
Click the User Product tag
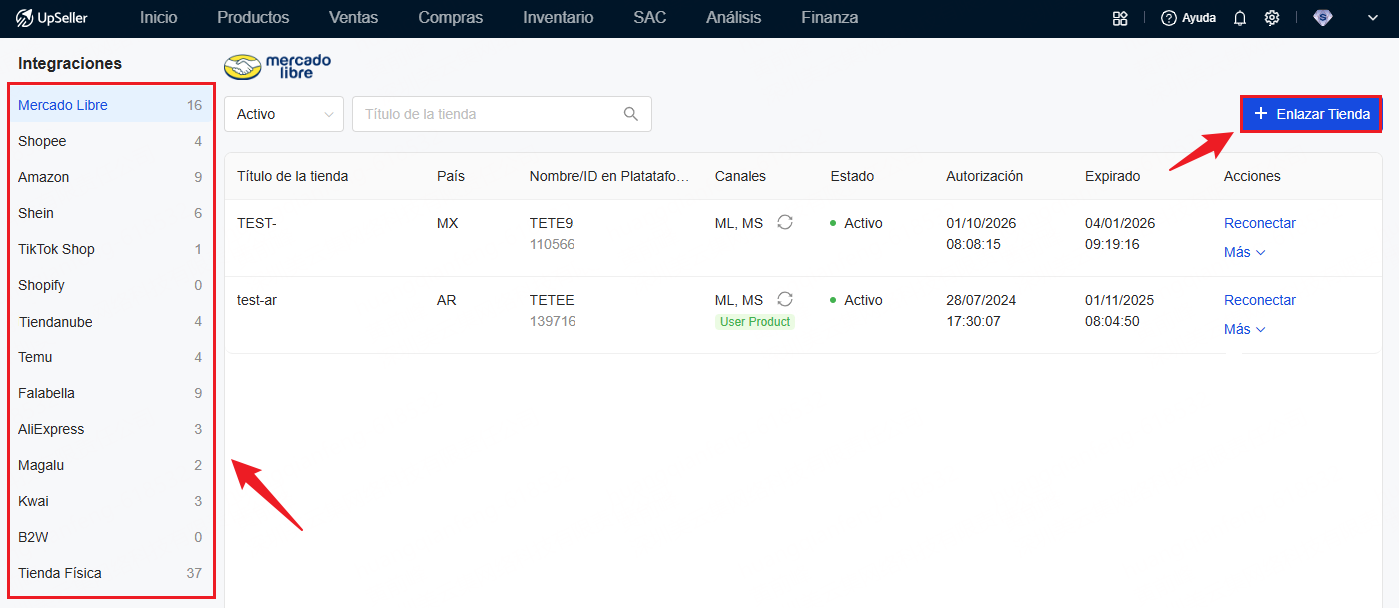755,322
